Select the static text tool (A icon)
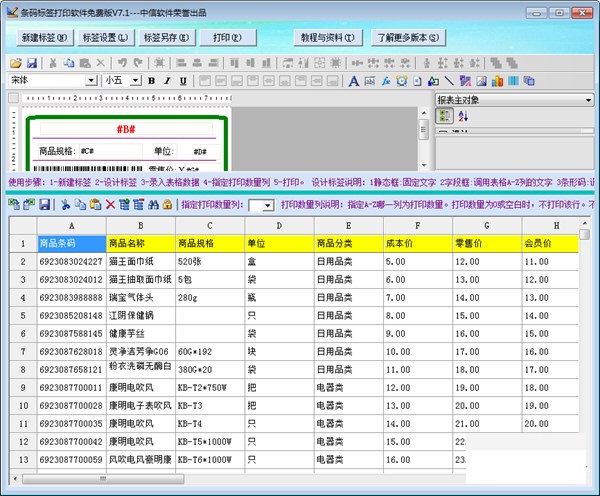The width and height of the screenshot is (600, 496). pos(354,81)
